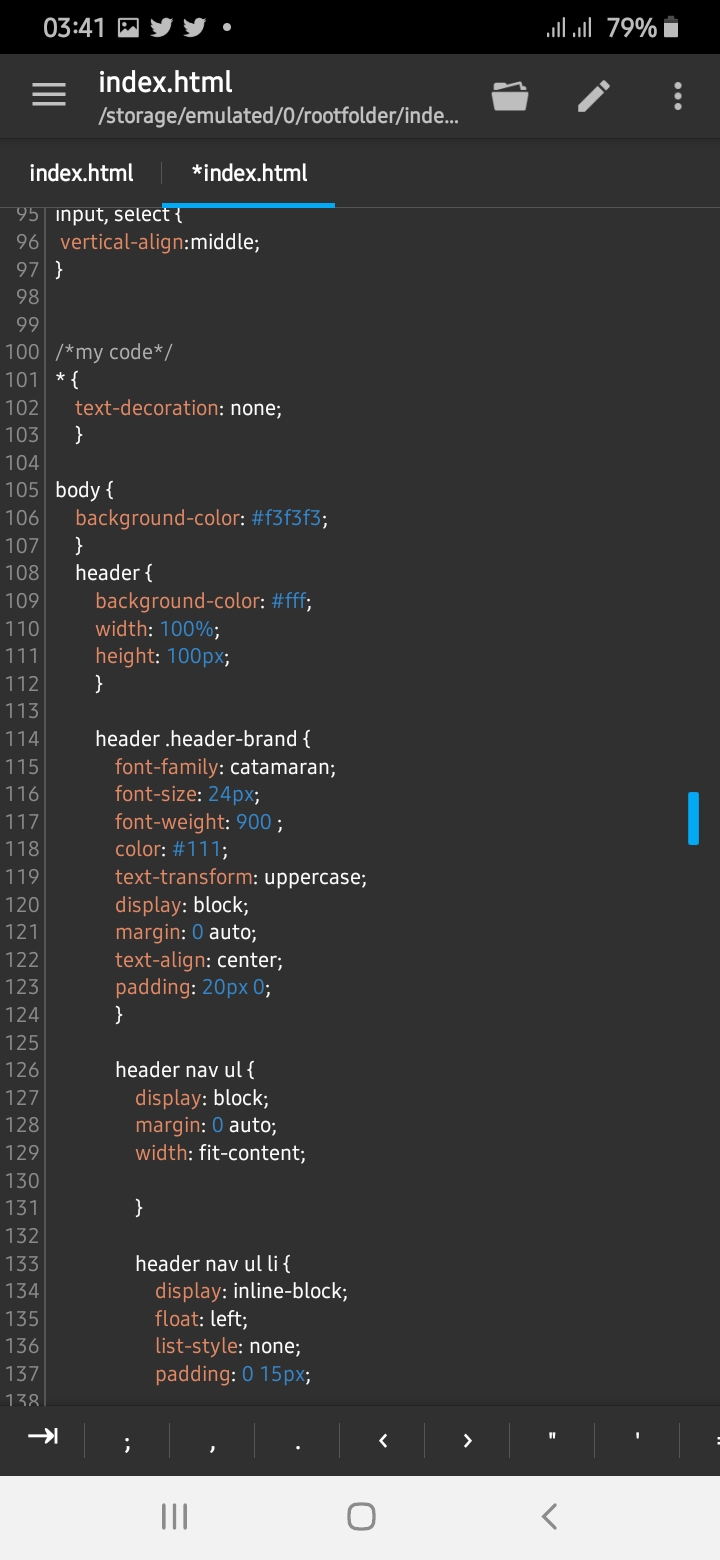Tap Android recent apps button

[174, 1517]
